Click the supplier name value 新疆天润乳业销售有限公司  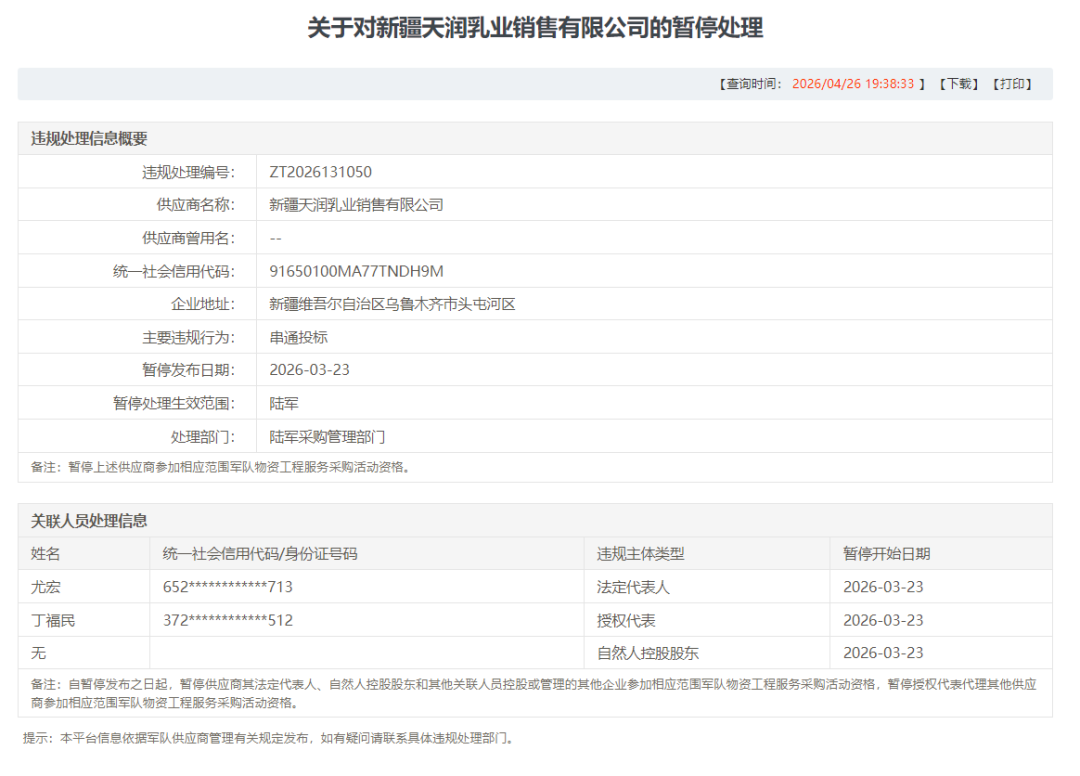point(356,205)
